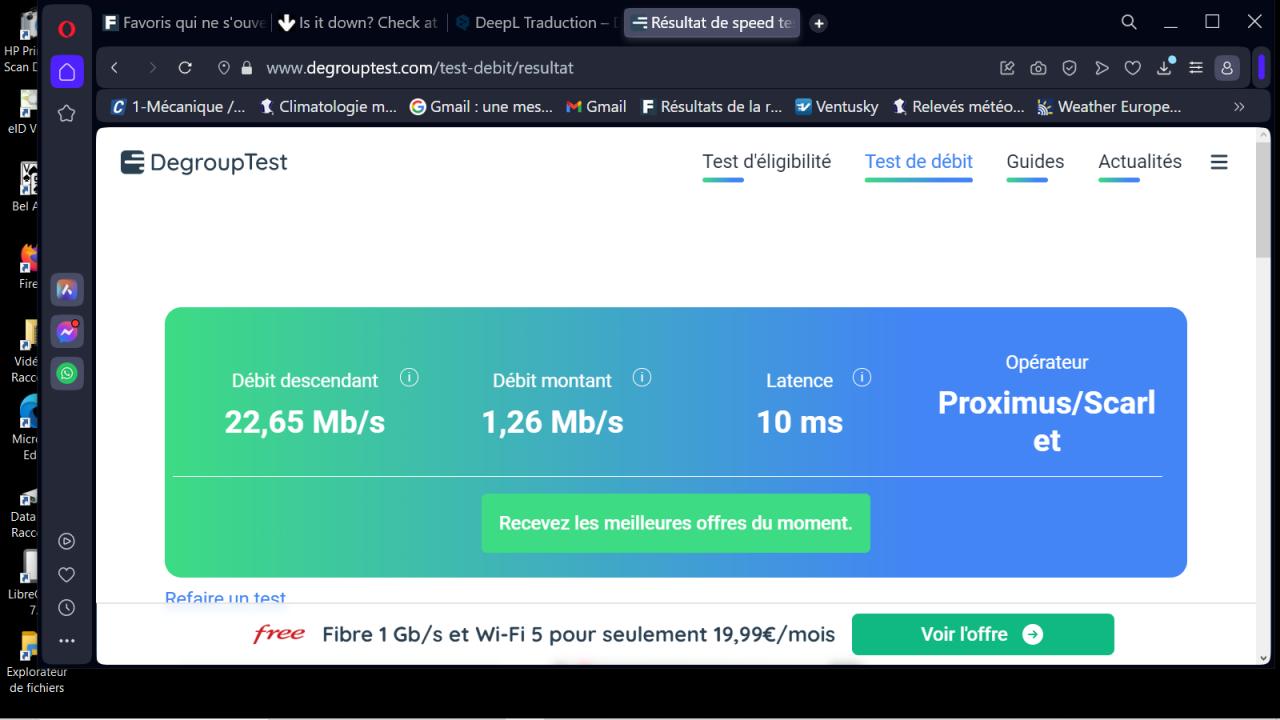Screen dimensions: 1280x720
Task: Open the sidebar heart pinboards icon
Action: pos(67,574)
